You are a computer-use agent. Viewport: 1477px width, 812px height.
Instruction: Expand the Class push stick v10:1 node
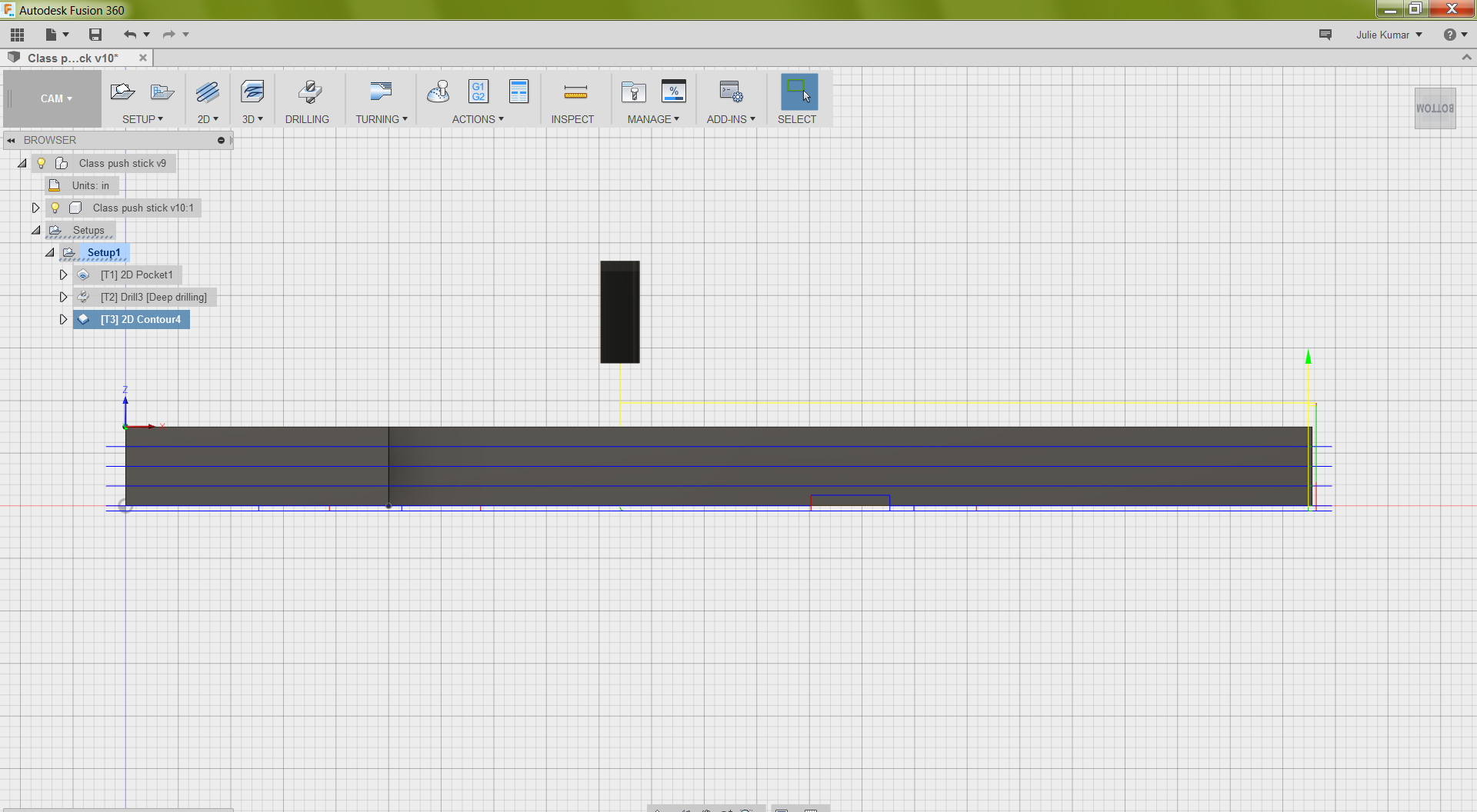point(35,208)
